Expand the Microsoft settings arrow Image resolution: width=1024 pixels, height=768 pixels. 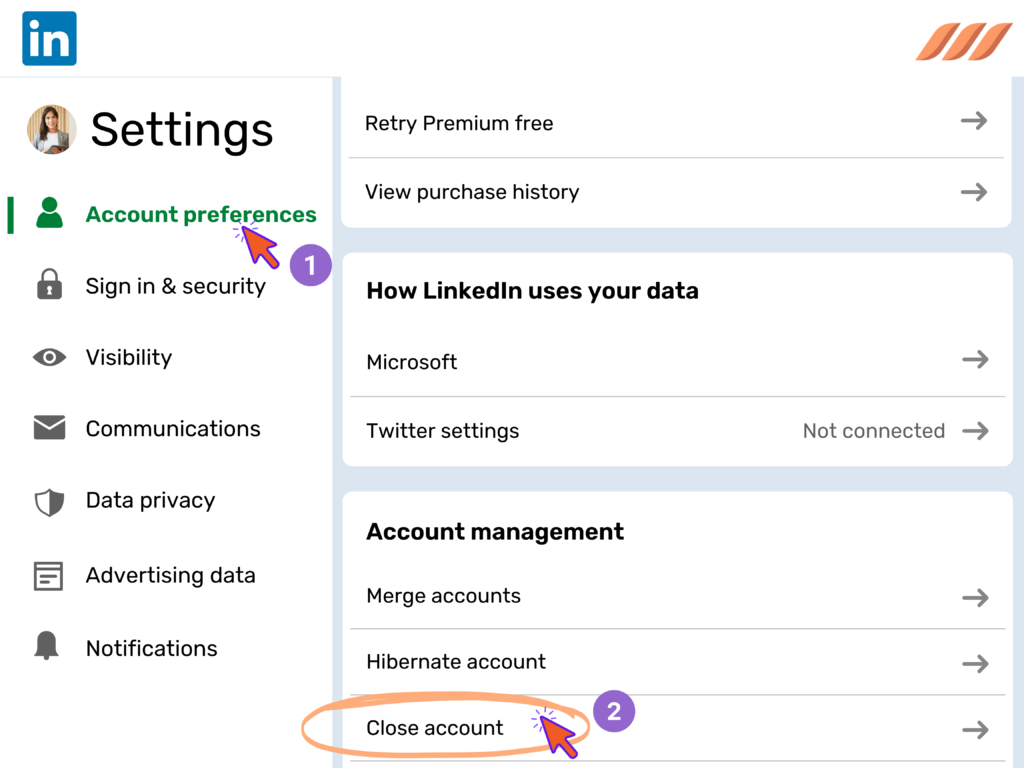[973, 361]
